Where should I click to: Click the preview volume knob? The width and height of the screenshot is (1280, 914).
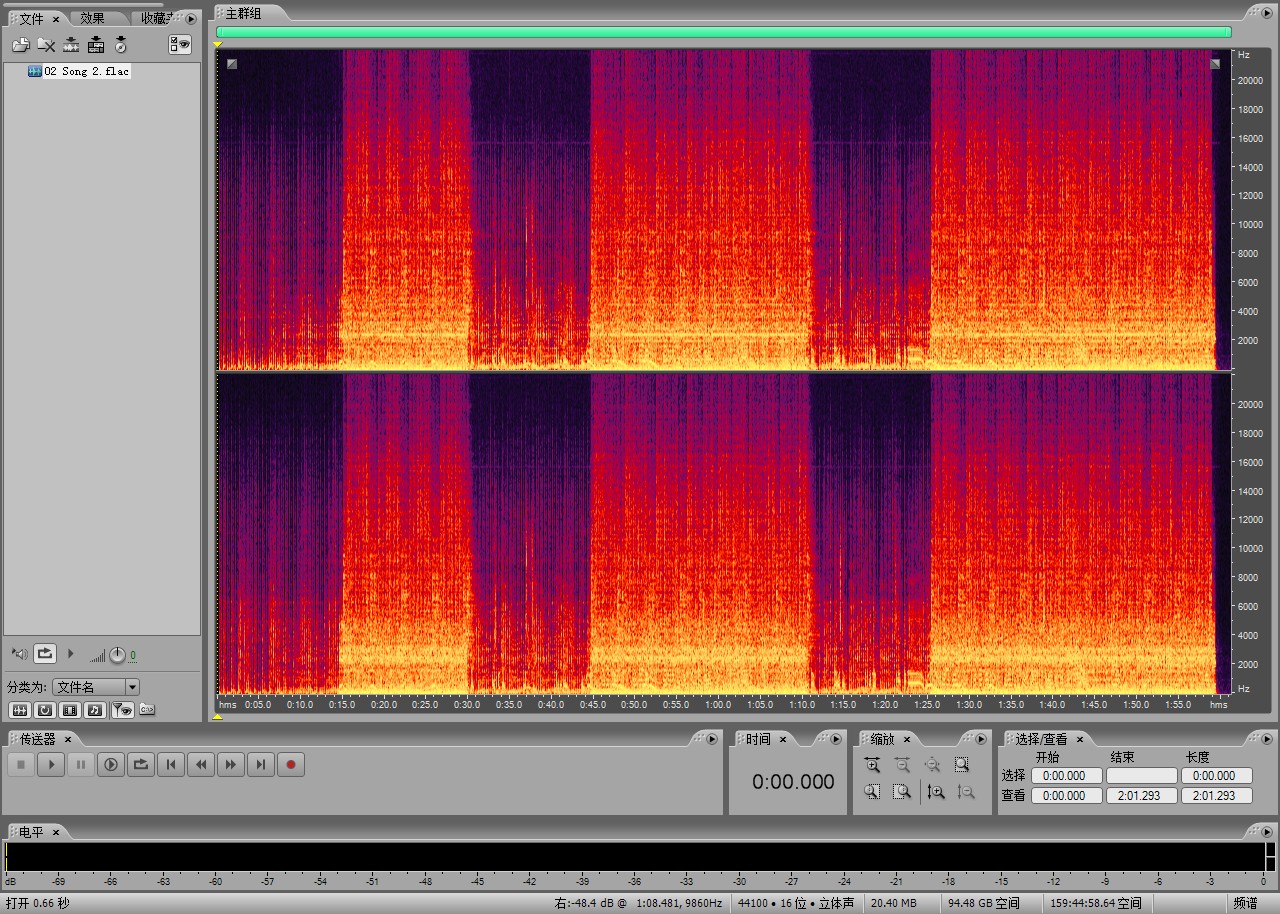117,655
